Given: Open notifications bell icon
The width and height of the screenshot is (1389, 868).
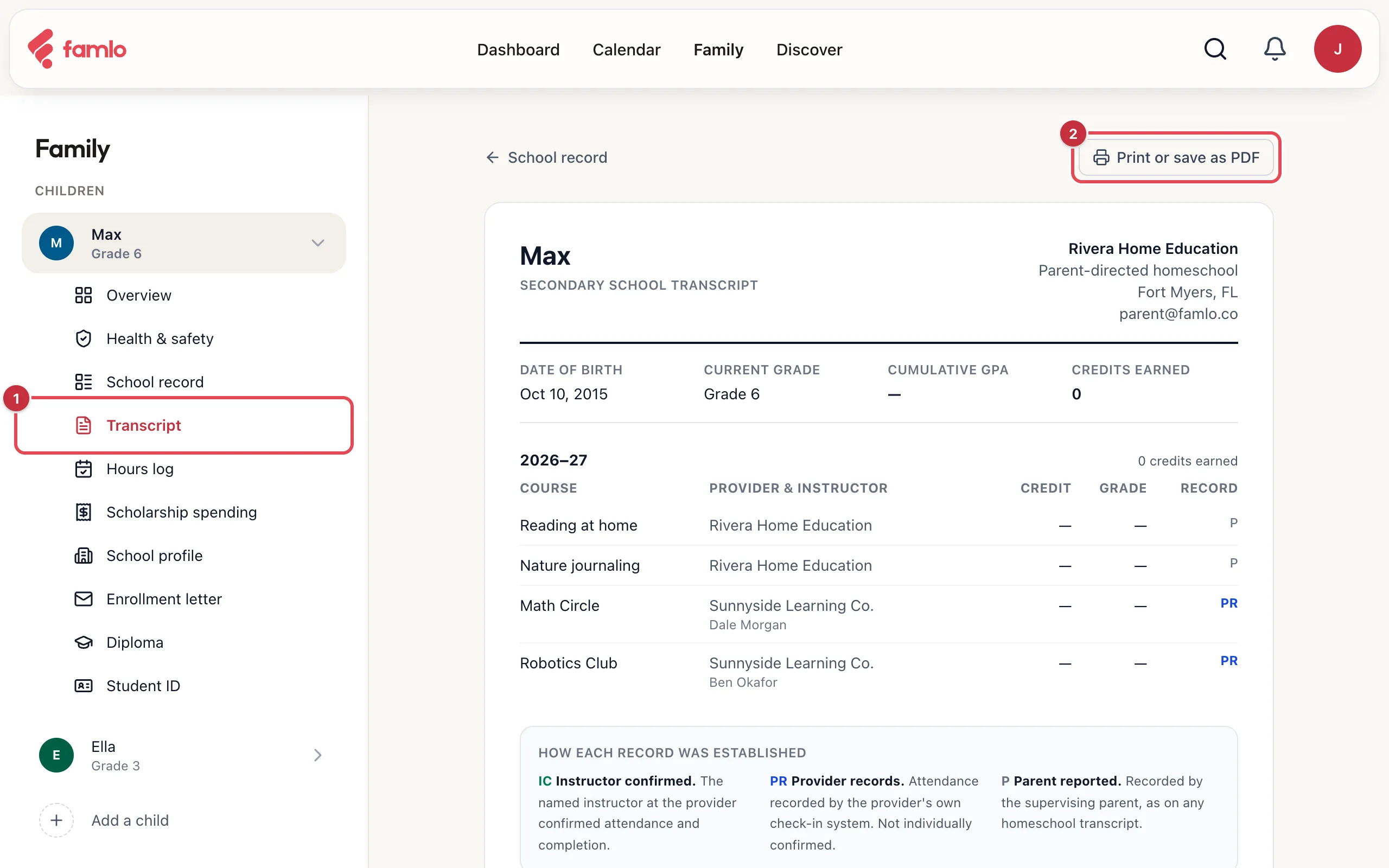Looking at the screenshot, I should [x=1274, y=49].
